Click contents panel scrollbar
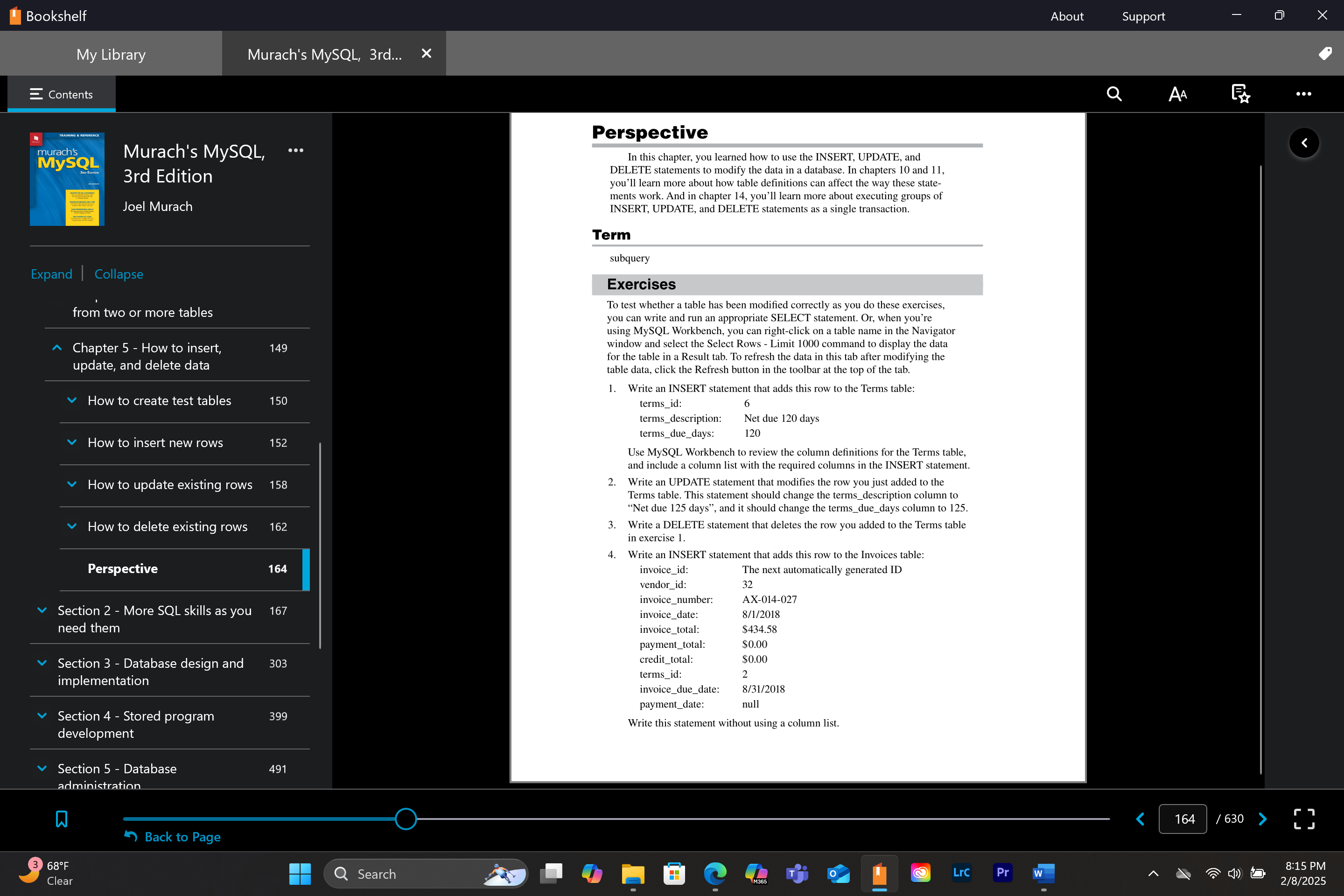Viewport: 1344px width, 896px height. pyautogui.click(x=319, y=545)
